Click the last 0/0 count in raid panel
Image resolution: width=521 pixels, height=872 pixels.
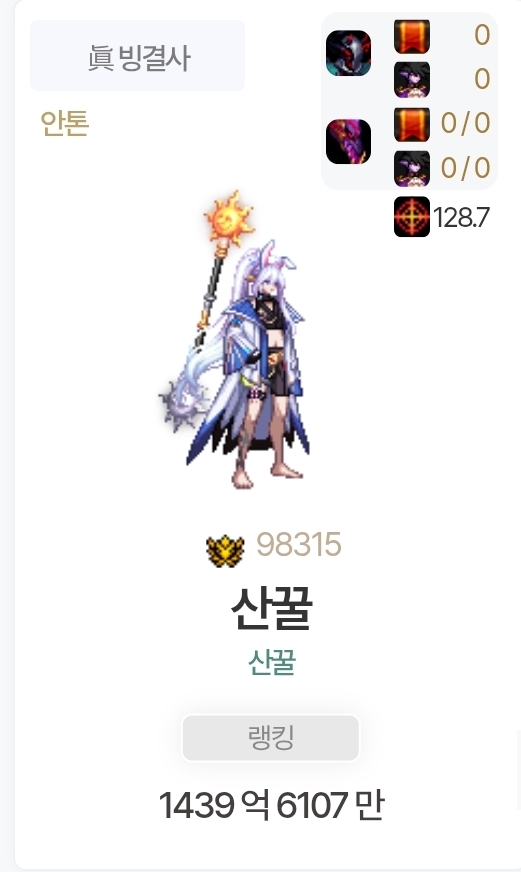(465, 167)
